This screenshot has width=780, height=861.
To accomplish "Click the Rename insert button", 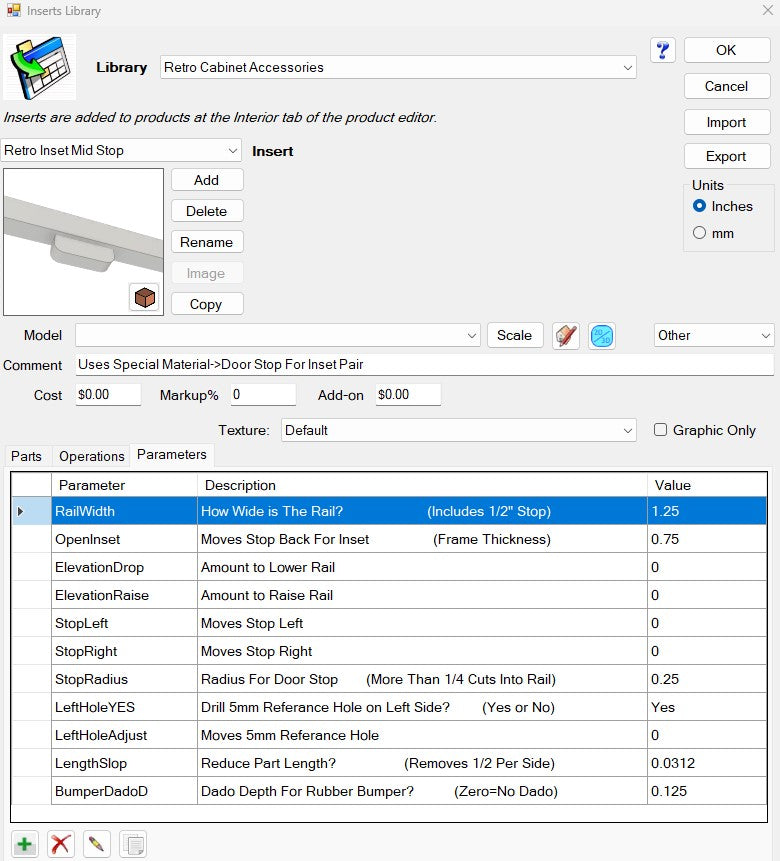I will (207, 242).
